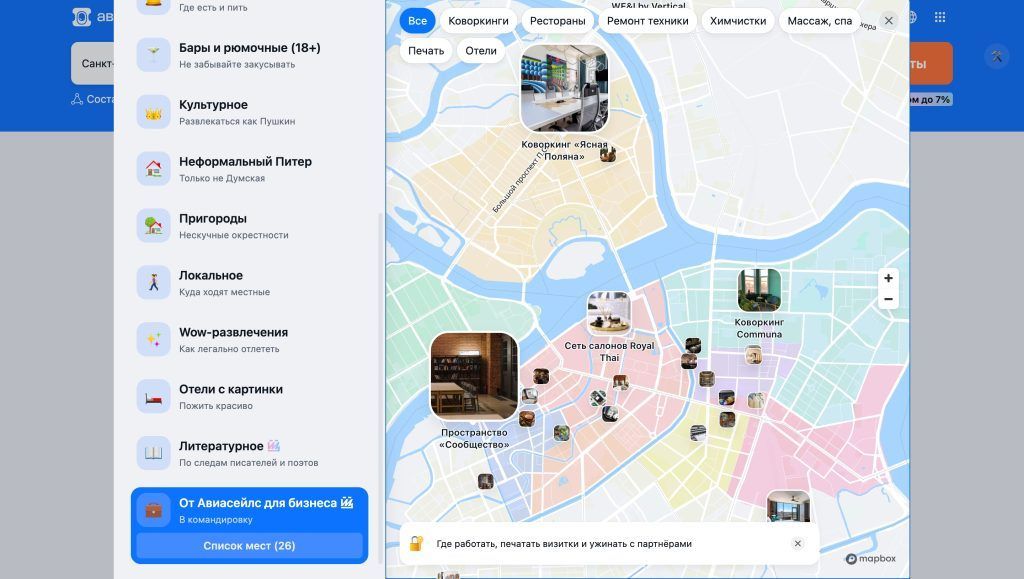The image size is (1024, 579).
Task: Open Wow-развлечения guide title
Action: click(233, 332)
